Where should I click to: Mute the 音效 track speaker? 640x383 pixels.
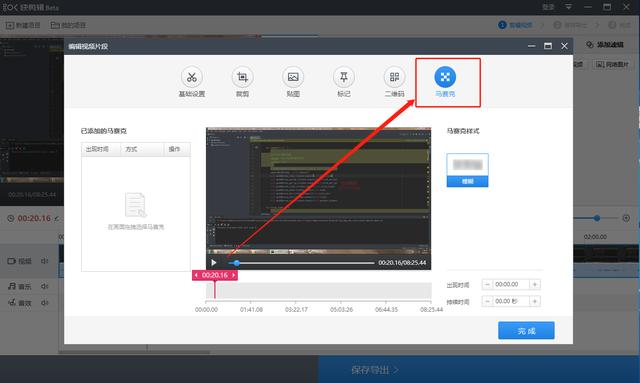click(x=44, y=303)
